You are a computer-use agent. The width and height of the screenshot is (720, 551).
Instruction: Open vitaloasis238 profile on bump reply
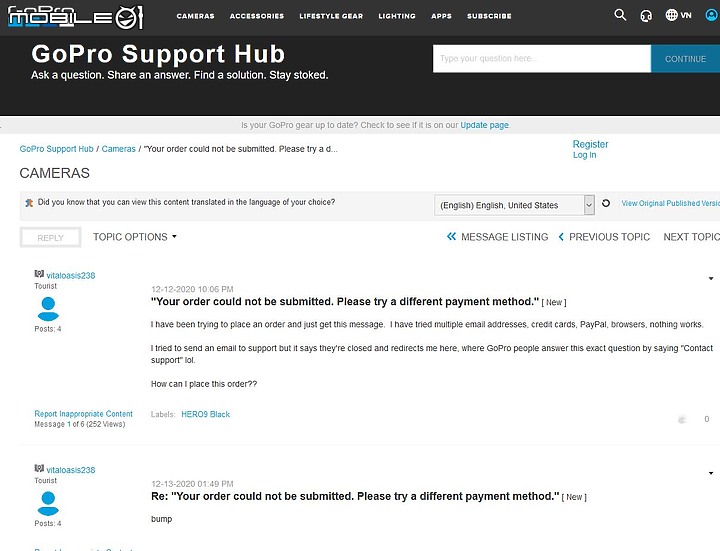pyautogui.click(x=71, y=470)
